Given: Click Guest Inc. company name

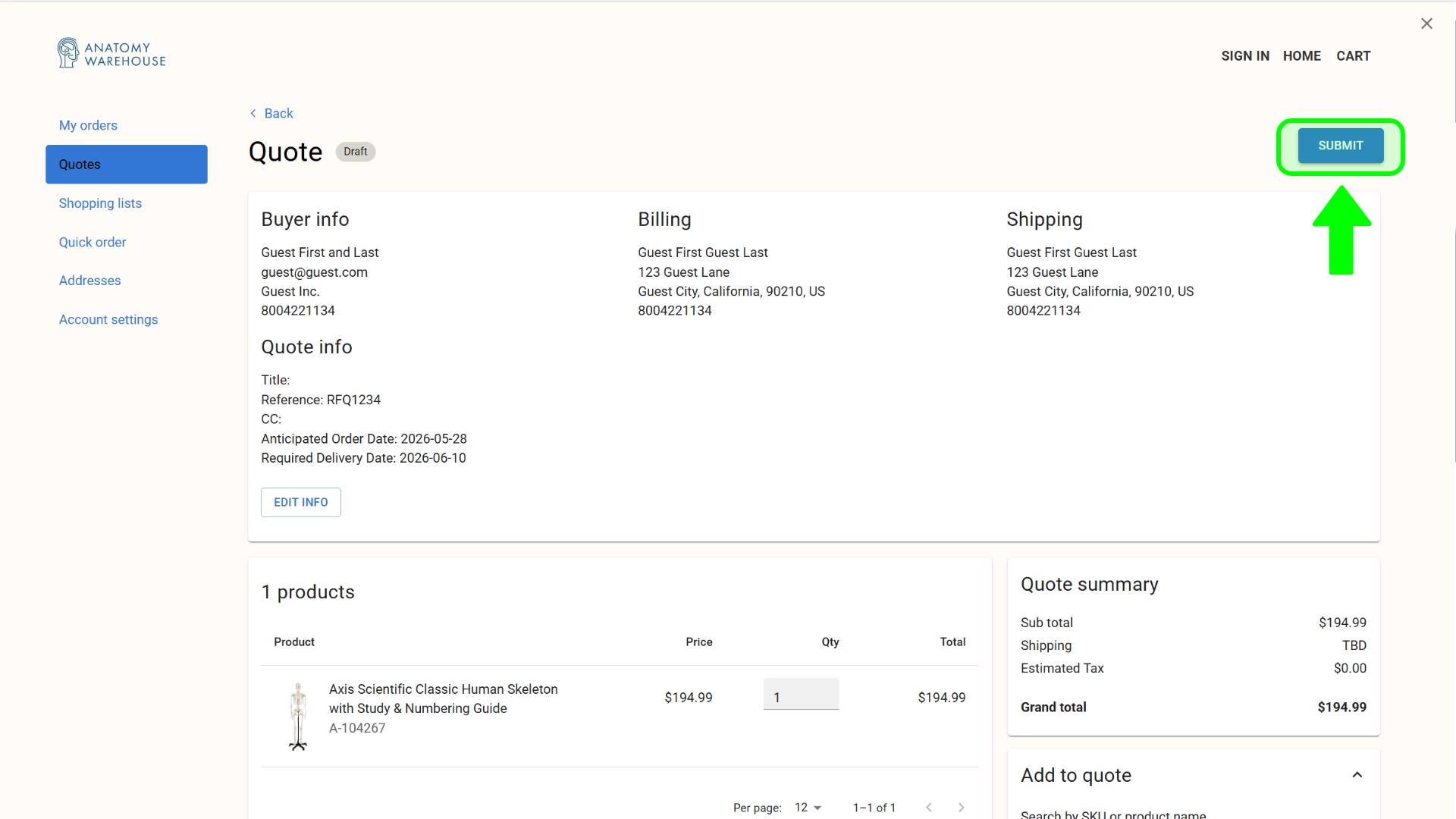Looking at the screenshot, I should (x=290, y=291).
